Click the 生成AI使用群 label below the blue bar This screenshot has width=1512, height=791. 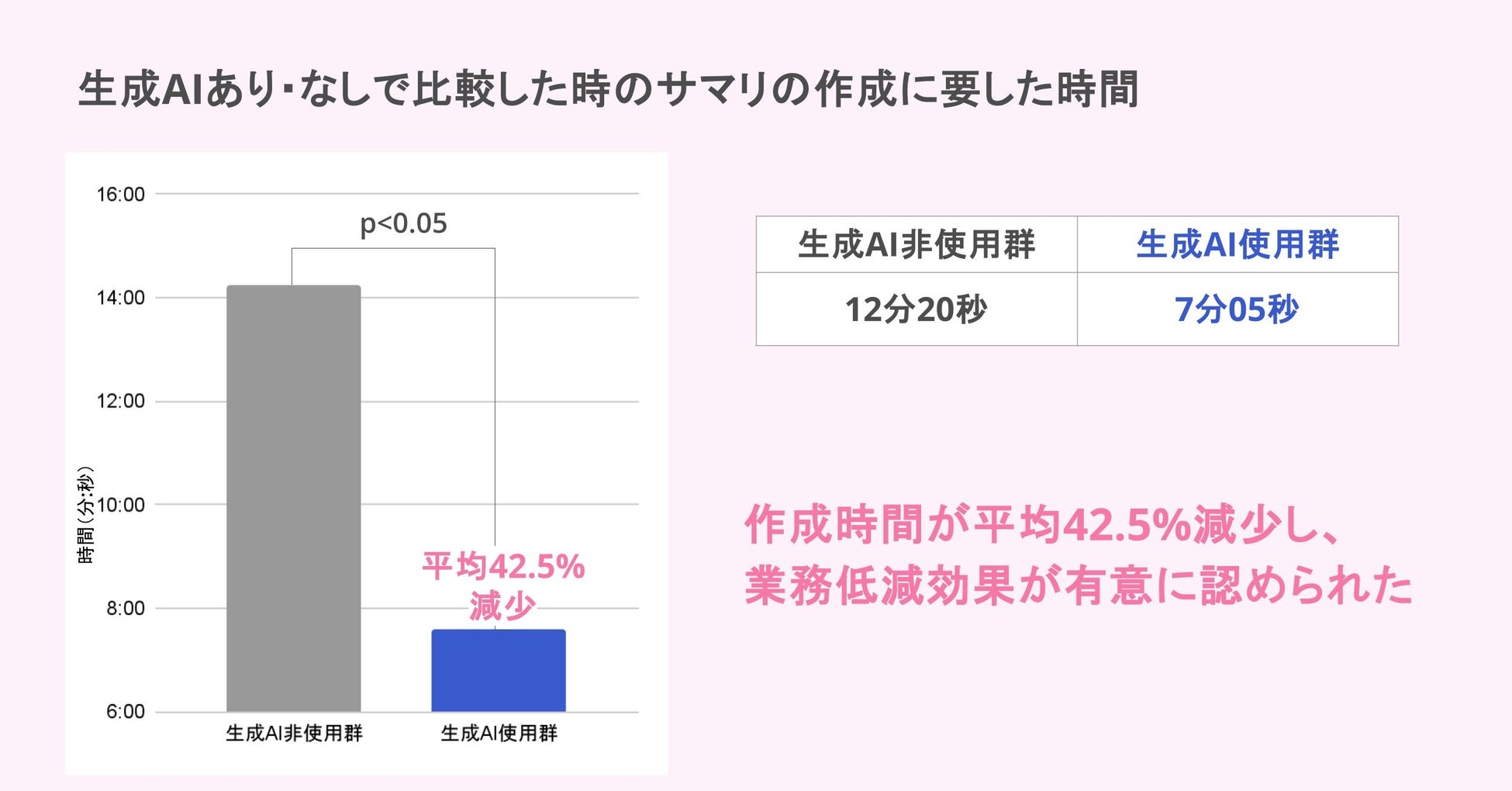[x=499, y=734]
